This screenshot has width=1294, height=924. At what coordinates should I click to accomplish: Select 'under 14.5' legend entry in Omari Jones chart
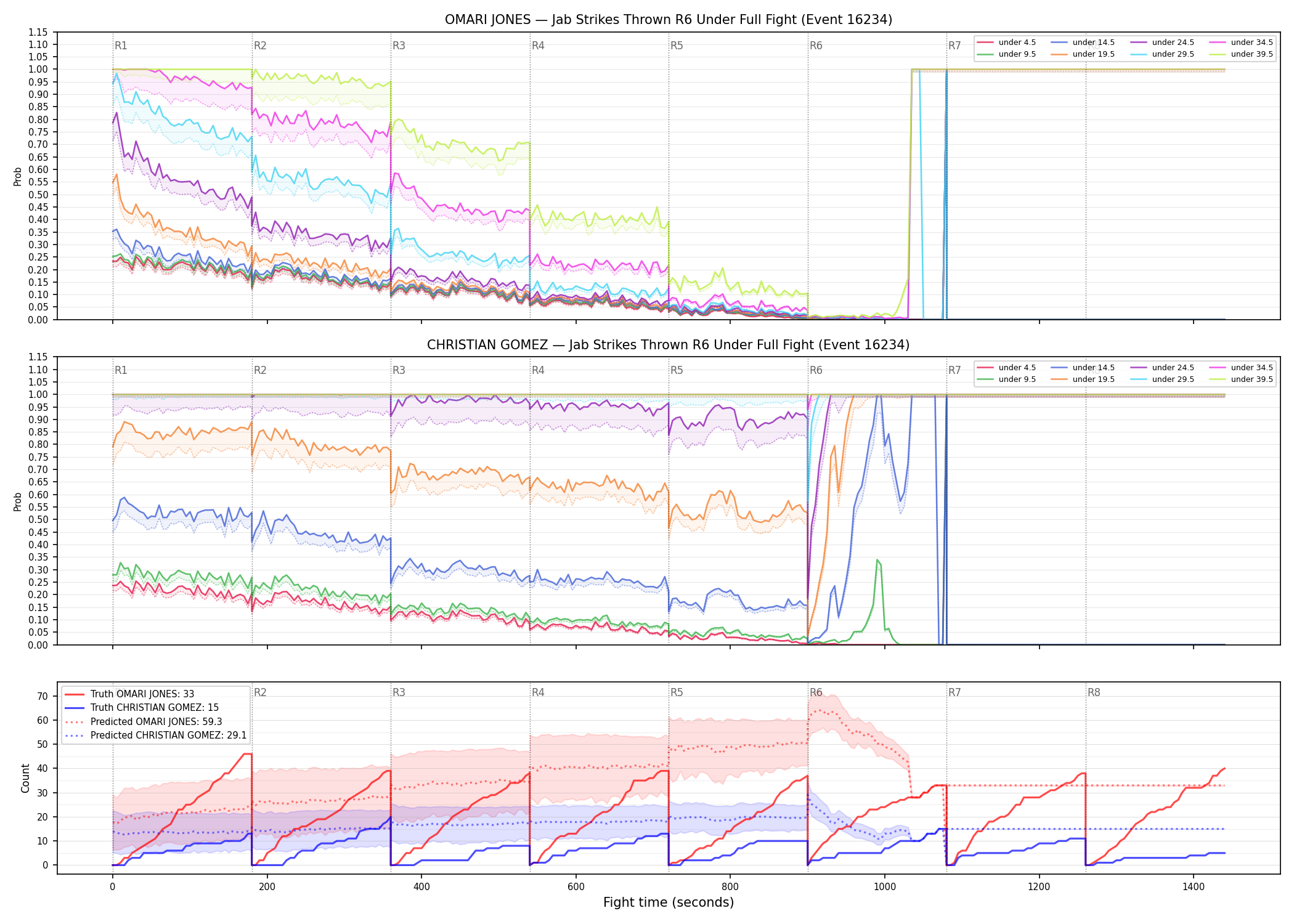pyautogui.click(x=1083, y=43)
